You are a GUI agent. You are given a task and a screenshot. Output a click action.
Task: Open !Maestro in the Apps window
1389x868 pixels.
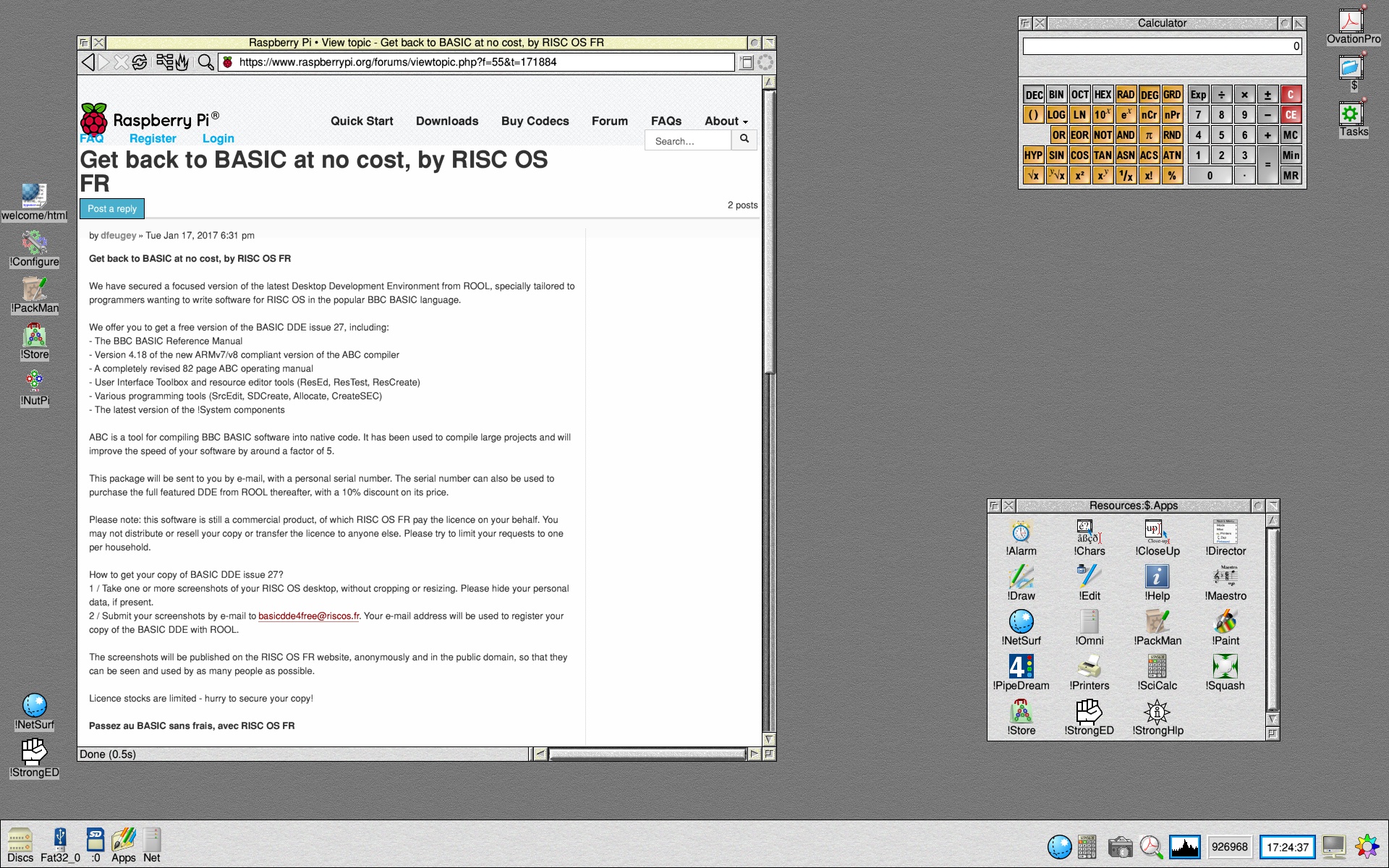1226,583
